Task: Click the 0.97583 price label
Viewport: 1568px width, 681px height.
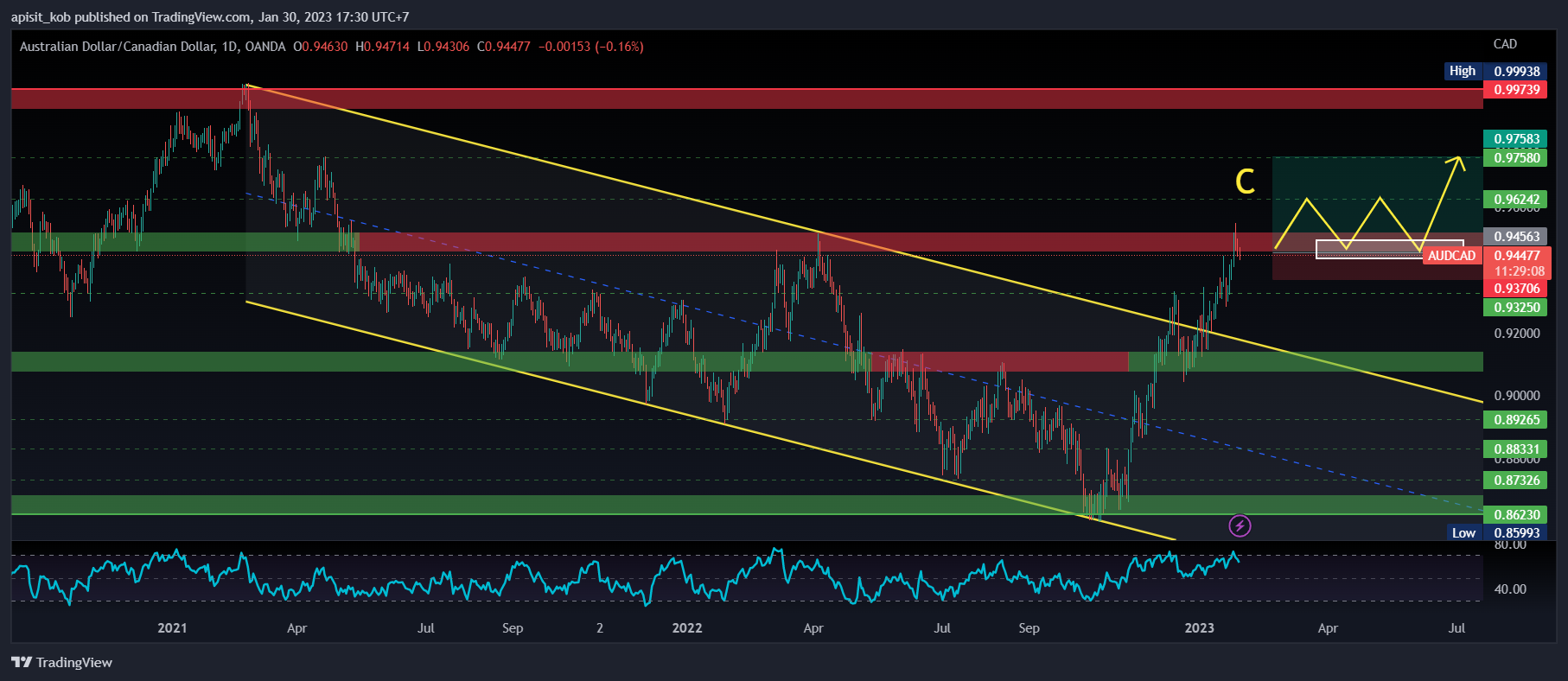Action: tap(1517, 138)
